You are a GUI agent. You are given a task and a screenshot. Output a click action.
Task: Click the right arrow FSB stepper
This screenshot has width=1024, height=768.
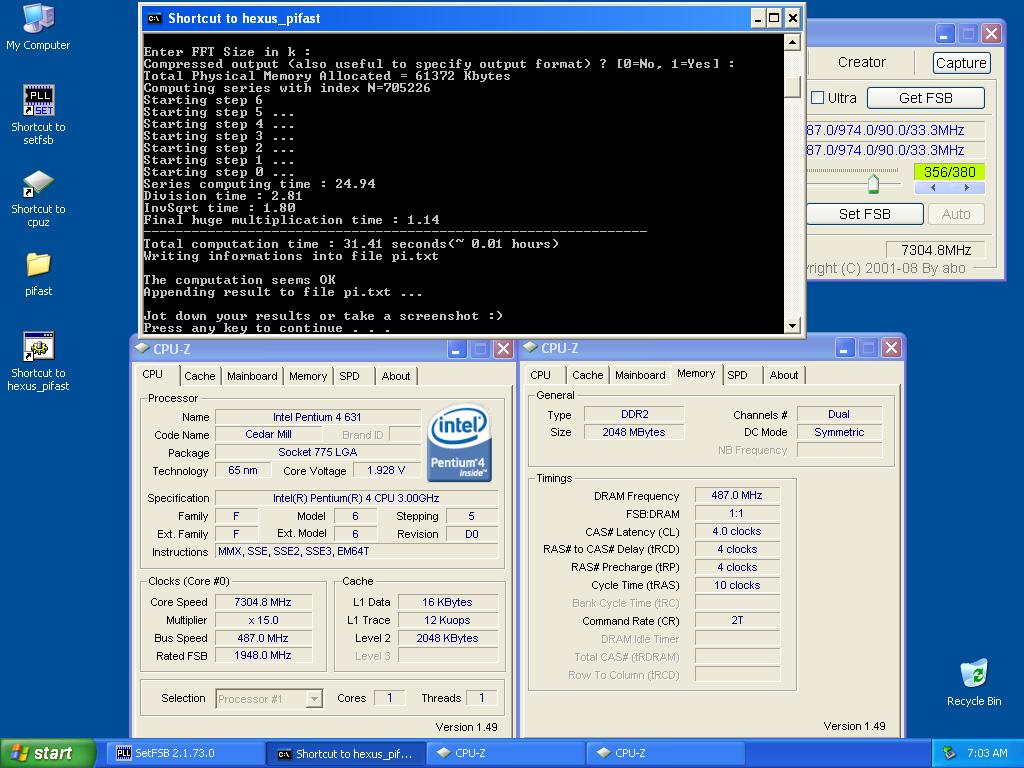pyautogui.click(x=967, y=187)
